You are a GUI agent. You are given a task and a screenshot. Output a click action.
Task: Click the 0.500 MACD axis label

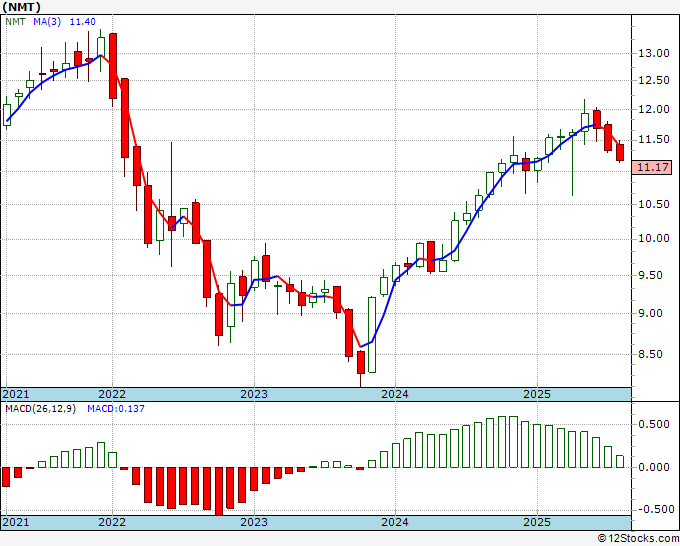(654, 424)
